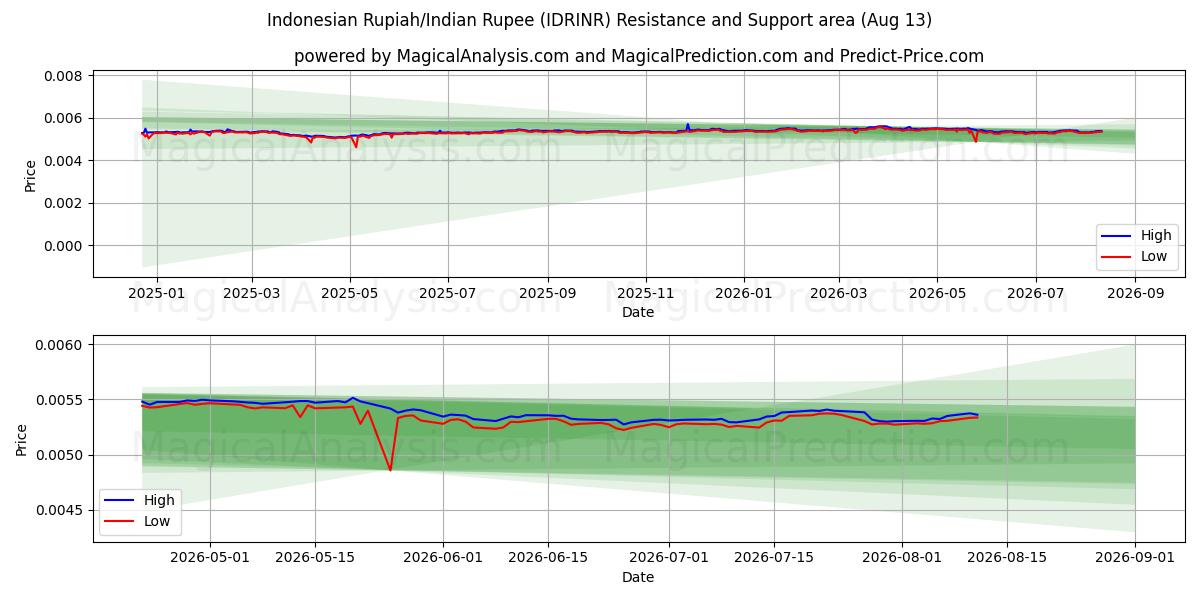This screenshot has width=1200, height=600.
Task: Click the 0.006 tick on top chart
Action: coord(62,118)
